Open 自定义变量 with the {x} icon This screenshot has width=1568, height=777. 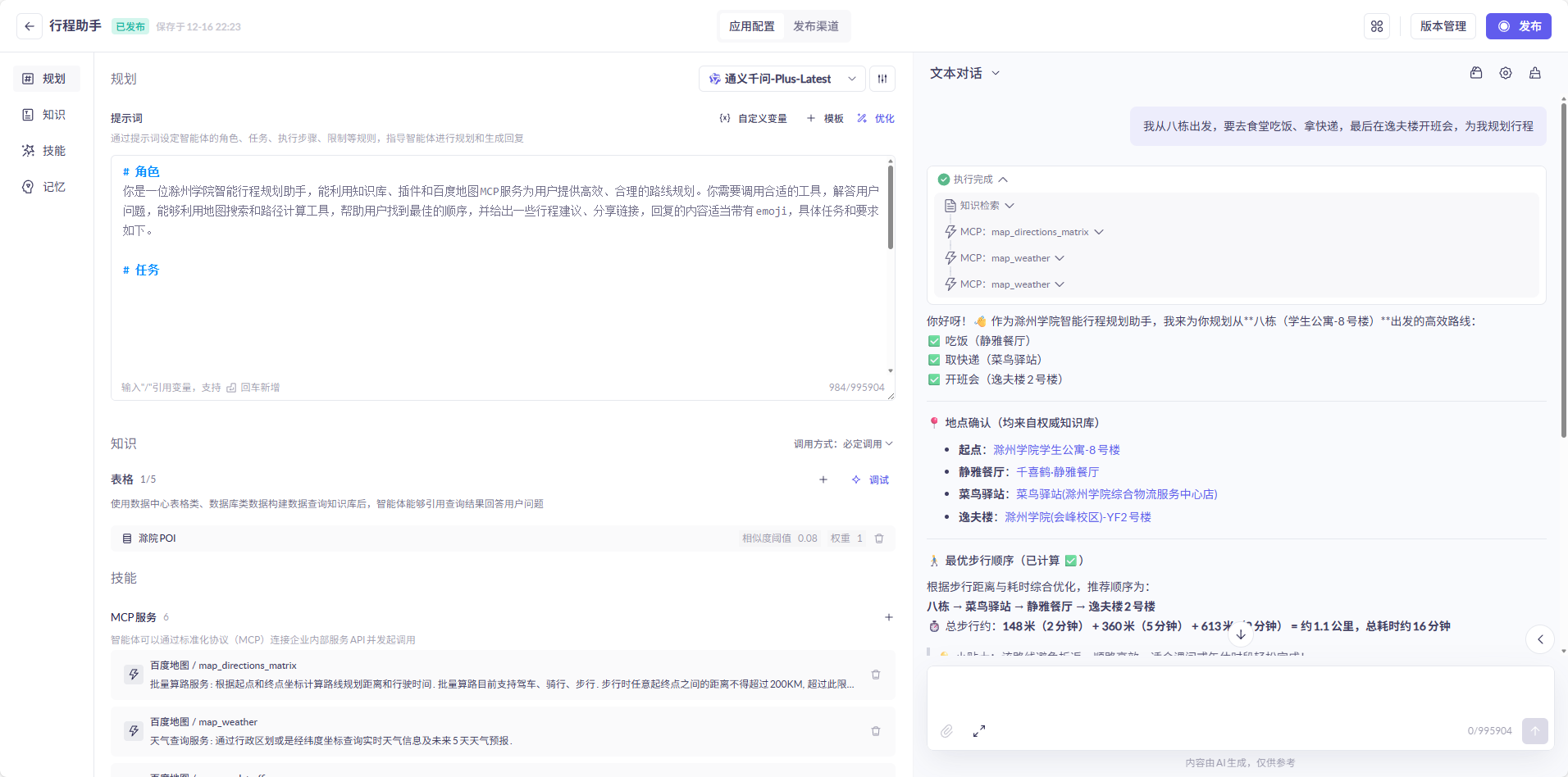tap(753, 118)
